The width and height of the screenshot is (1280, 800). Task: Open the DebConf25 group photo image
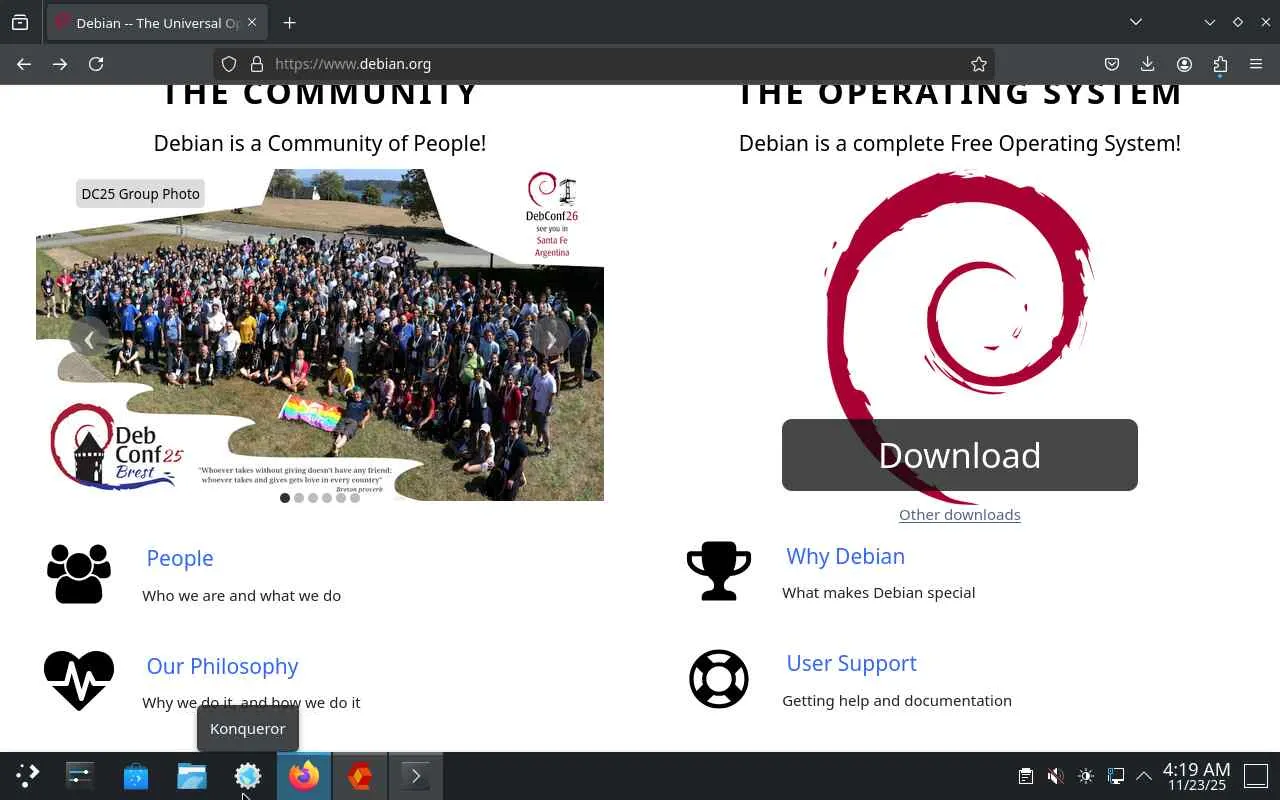click(x=320, y=335)
